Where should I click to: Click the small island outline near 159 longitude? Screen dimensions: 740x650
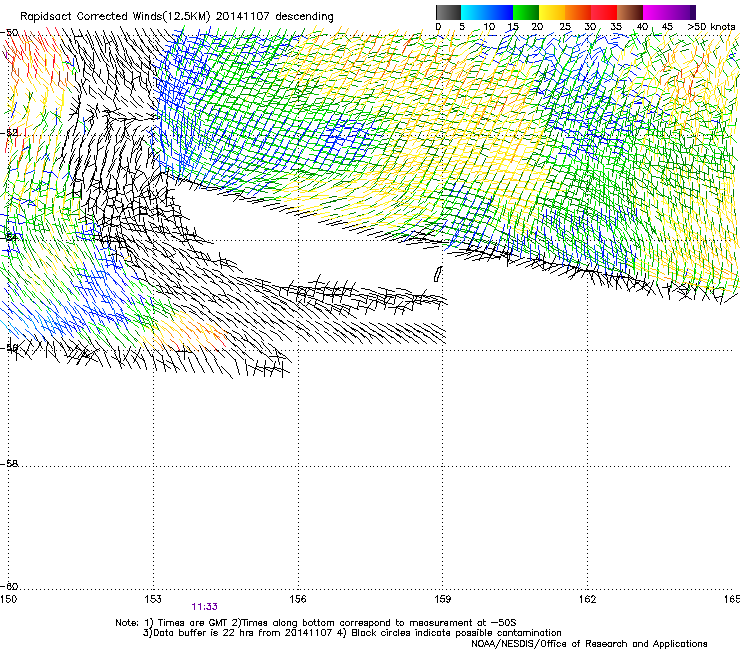(x=438, y=274)
